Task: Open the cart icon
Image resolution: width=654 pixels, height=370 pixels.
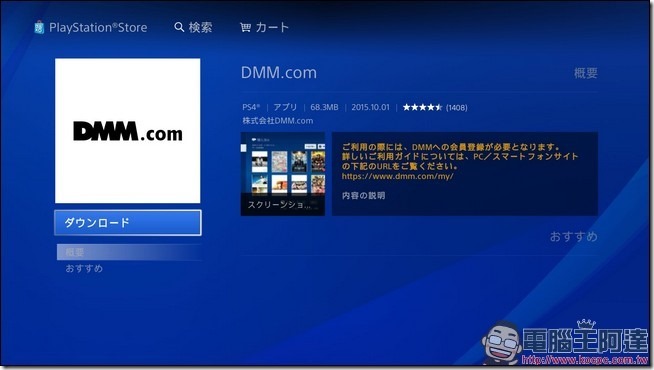Action: click(x=246, y=28)
